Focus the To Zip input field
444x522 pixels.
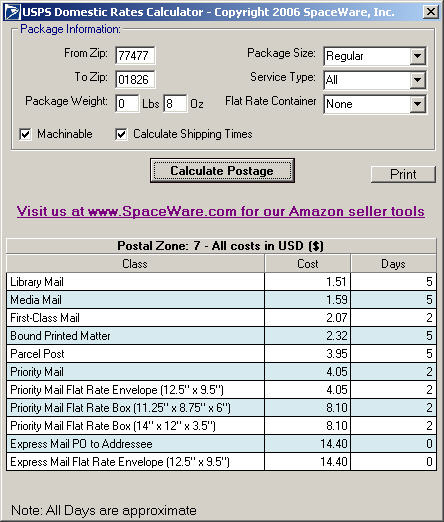135,80
